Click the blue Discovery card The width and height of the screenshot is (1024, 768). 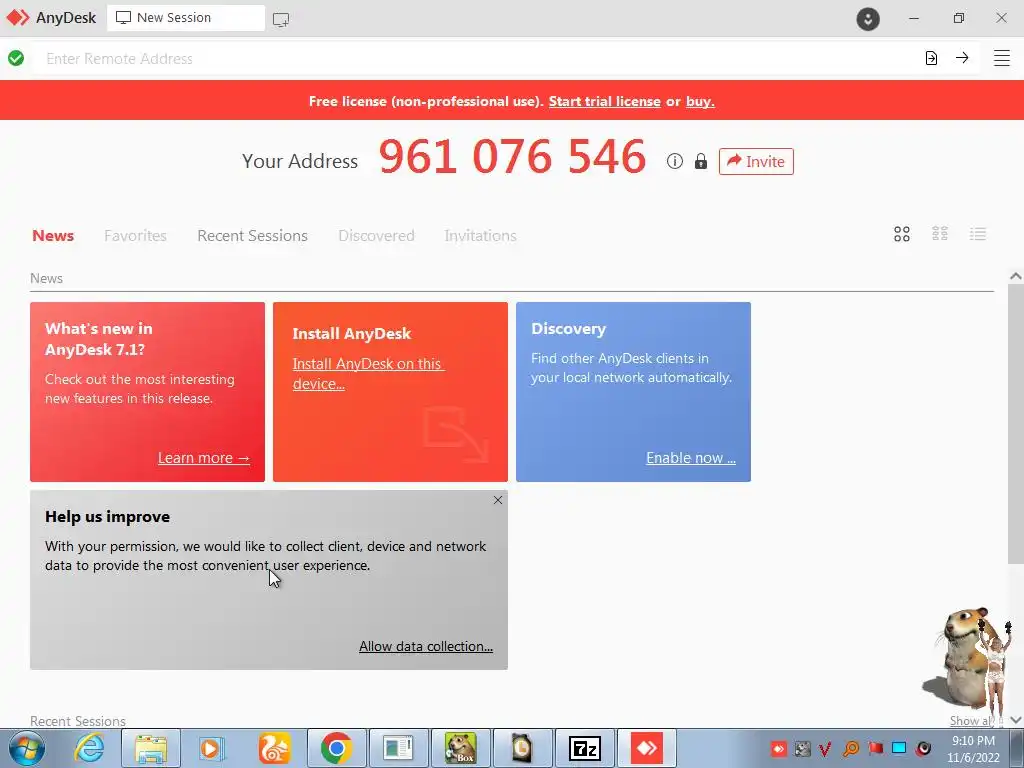click(x=633, y=392)
